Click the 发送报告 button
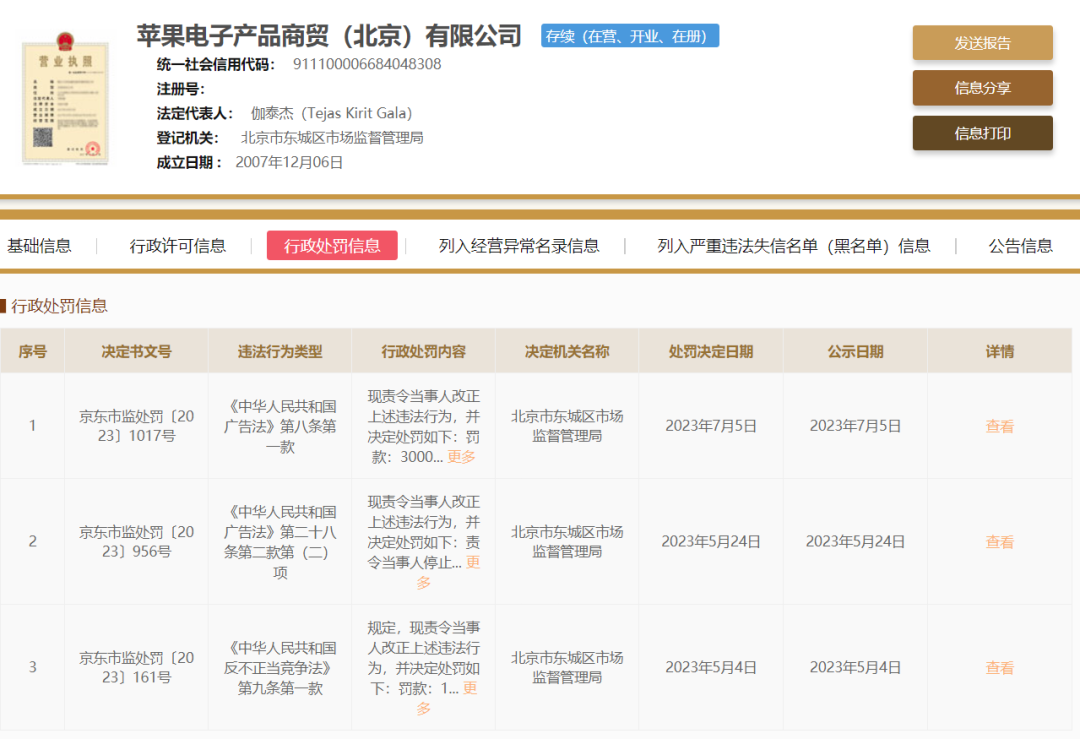The height and width of the screenshot is (739, 1080). pyautogui.click(x=982, y=43)
